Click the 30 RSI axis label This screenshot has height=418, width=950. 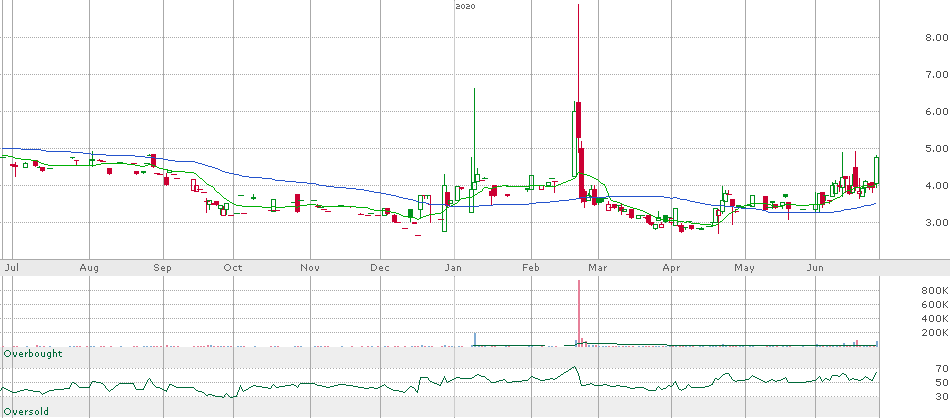[941, 396]
